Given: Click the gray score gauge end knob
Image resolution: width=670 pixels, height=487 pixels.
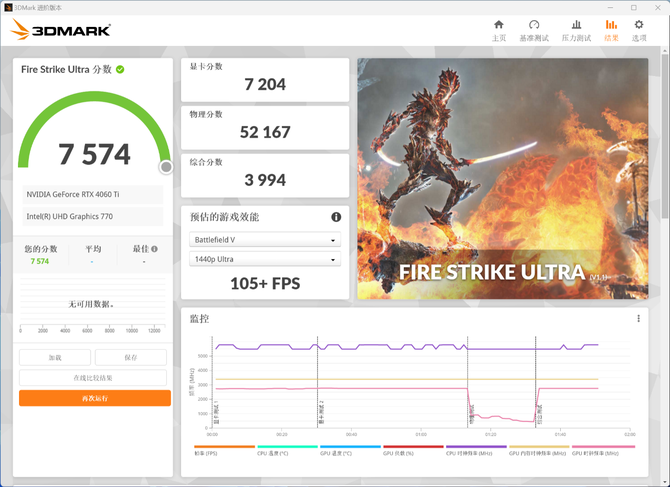Looking at the screenshot, I should [166, 167].
